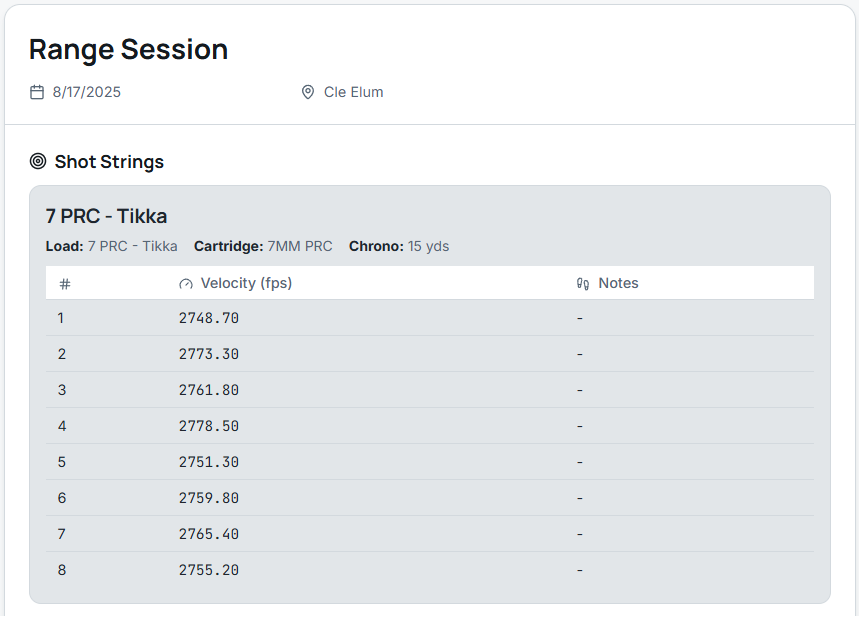This screenshot has height=620, width=859.
Task: Click the Cle Elum location text
Action: click(x=353, y=92)
